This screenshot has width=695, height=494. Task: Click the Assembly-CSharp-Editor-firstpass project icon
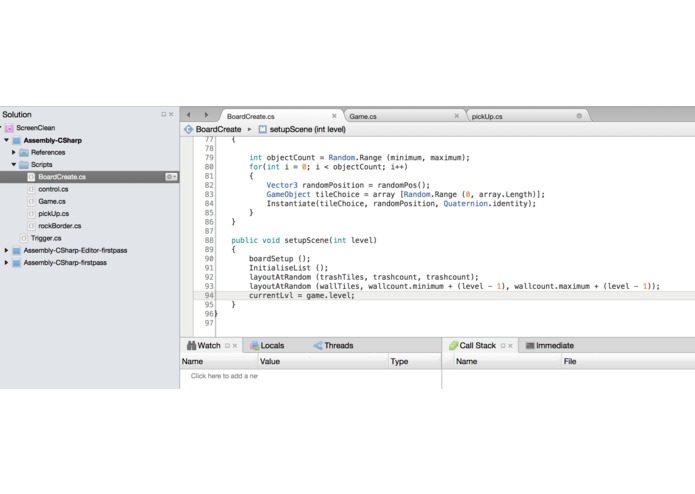coord(16,251)
